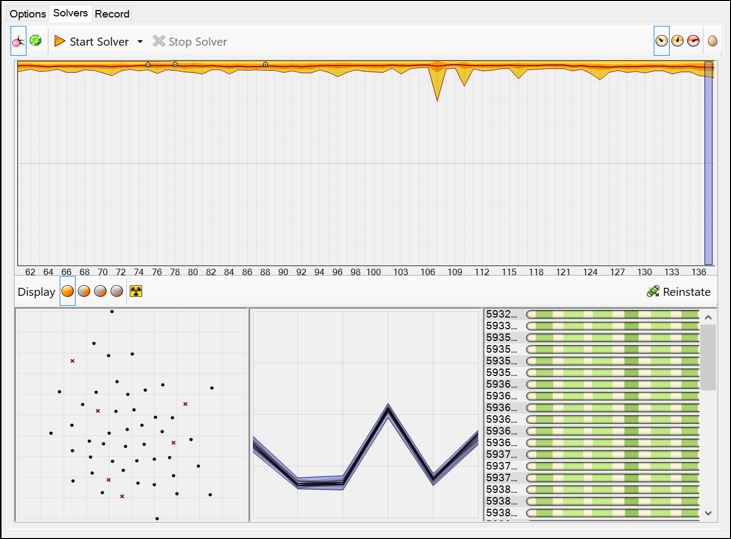Select the green Annealing solver icon
This screenshot has width=731, height=539.
pos(35,41)
